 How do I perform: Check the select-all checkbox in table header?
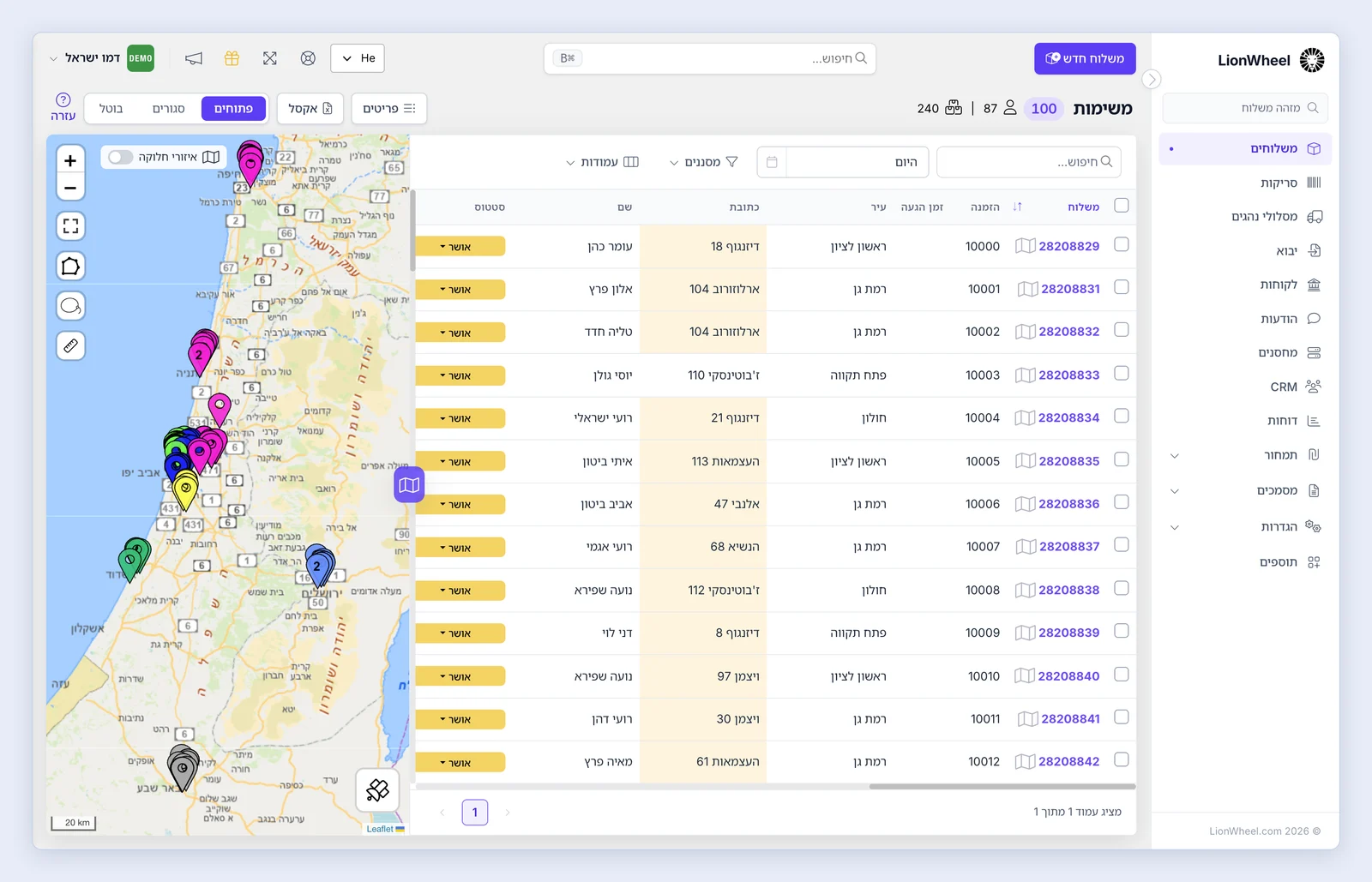[x=1121, y=206]
